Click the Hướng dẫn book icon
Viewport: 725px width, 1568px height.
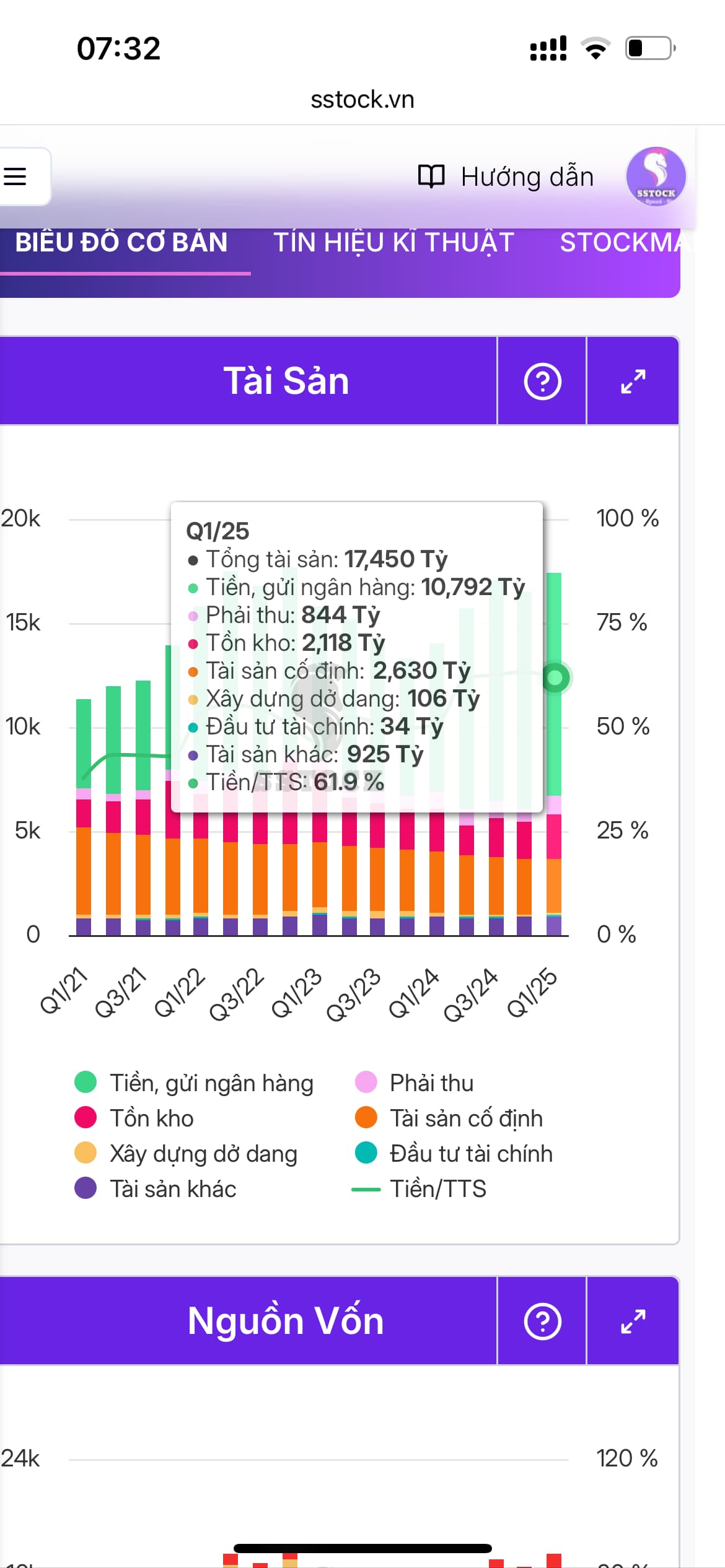point(431,176)
